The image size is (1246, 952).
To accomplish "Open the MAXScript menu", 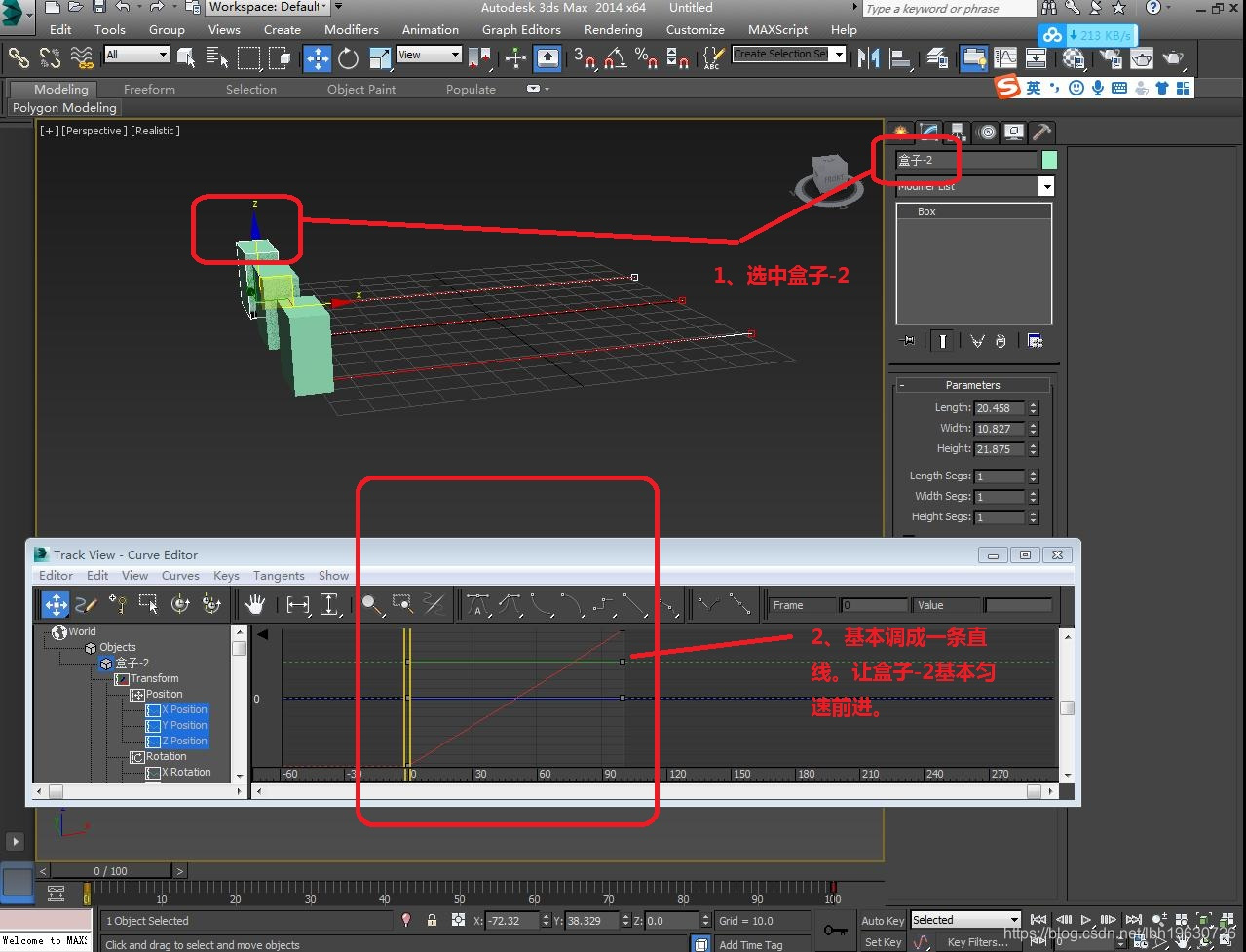I will pyautogui.click(x=777, y=29).
